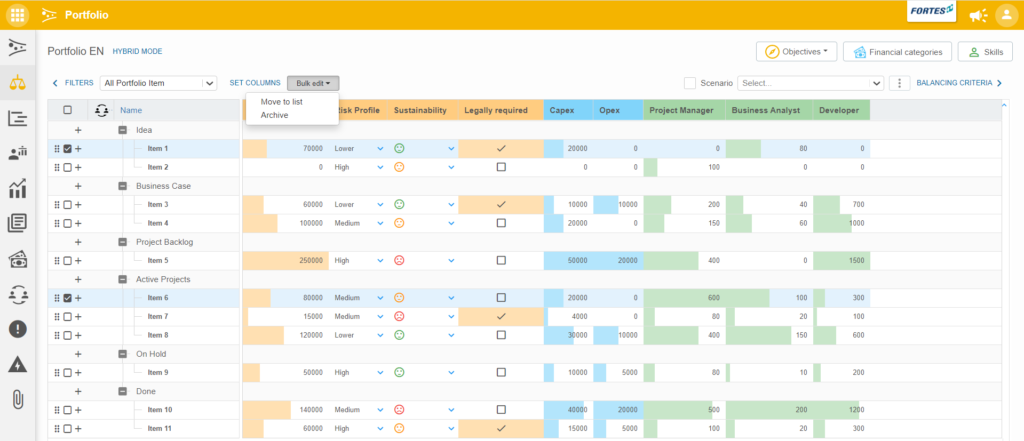Click Item 6's orange neutral face
The height and width of the screenshot is (441, 1024).
(x=399, y=297)
